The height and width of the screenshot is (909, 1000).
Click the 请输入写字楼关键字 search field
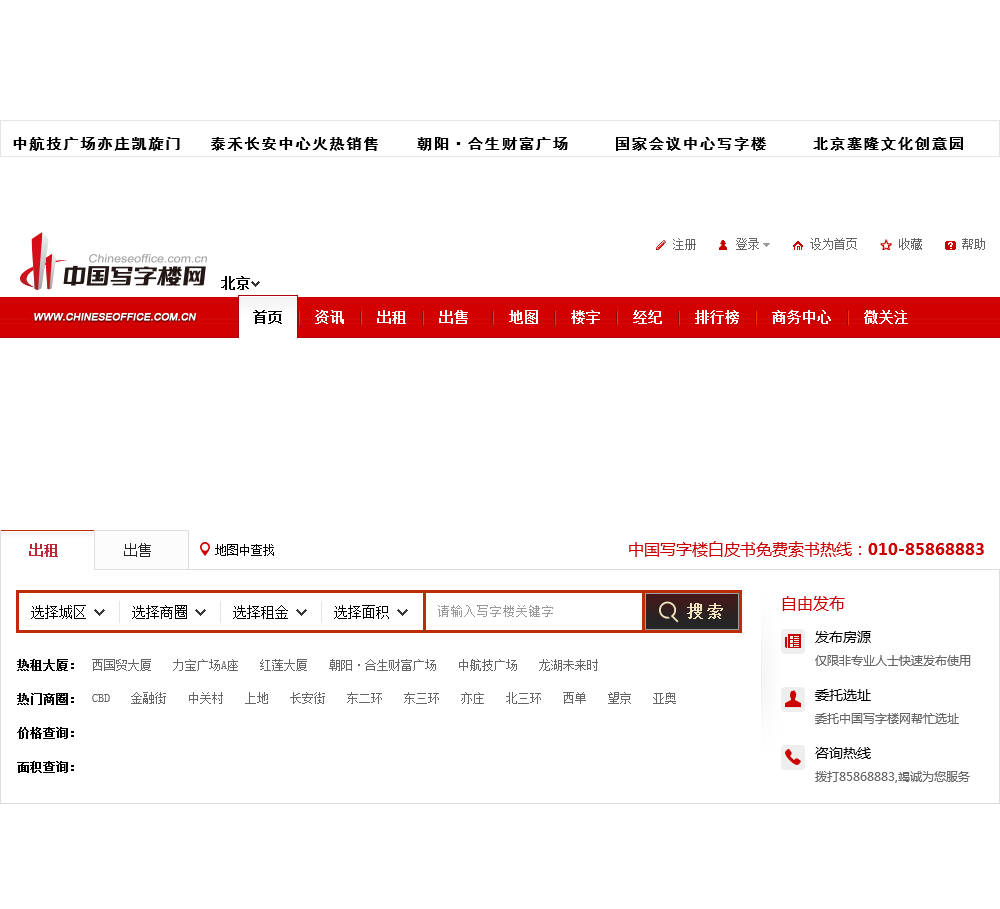pos(534,612)
